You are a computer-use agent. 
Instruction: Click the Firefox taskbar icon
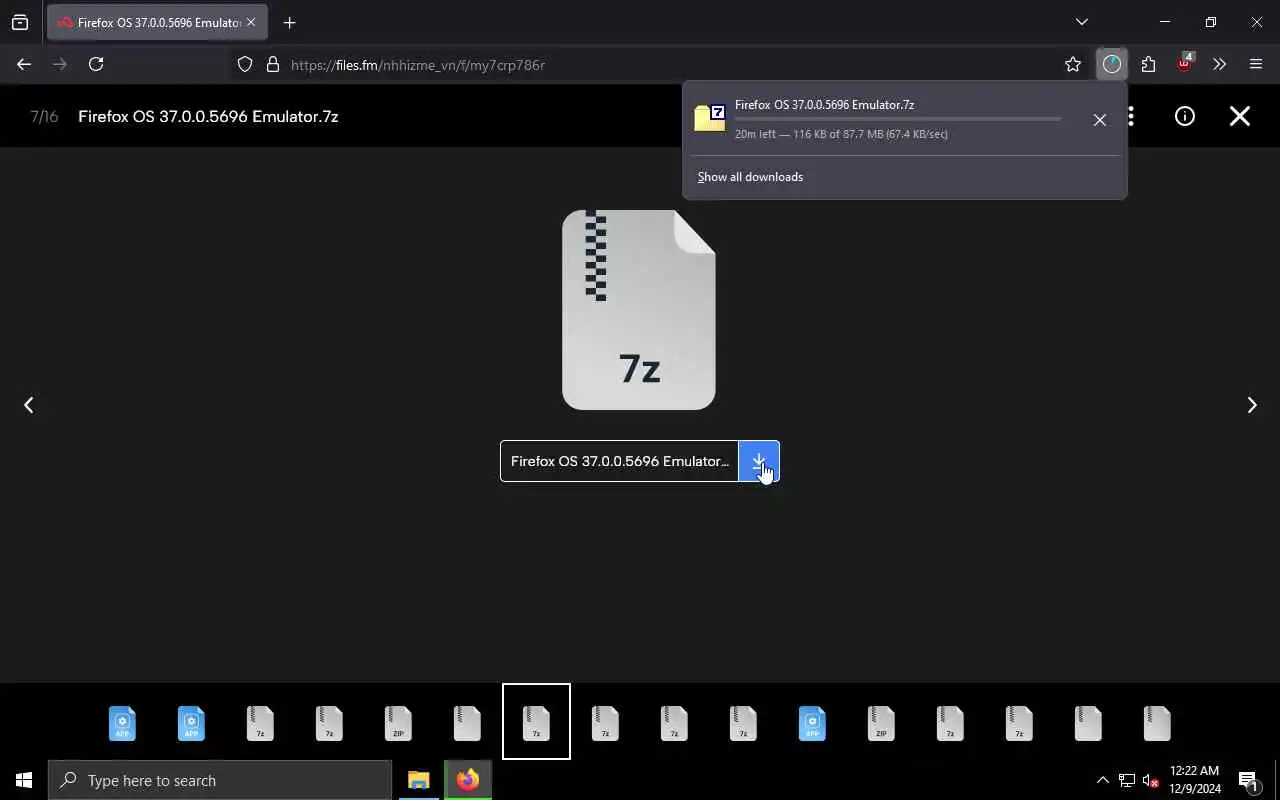[468, 780]
